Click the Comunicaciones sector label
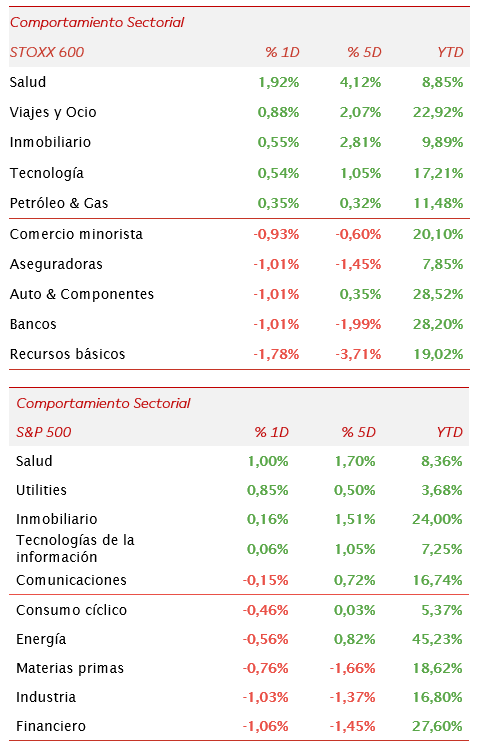 [x=71, y=580]
